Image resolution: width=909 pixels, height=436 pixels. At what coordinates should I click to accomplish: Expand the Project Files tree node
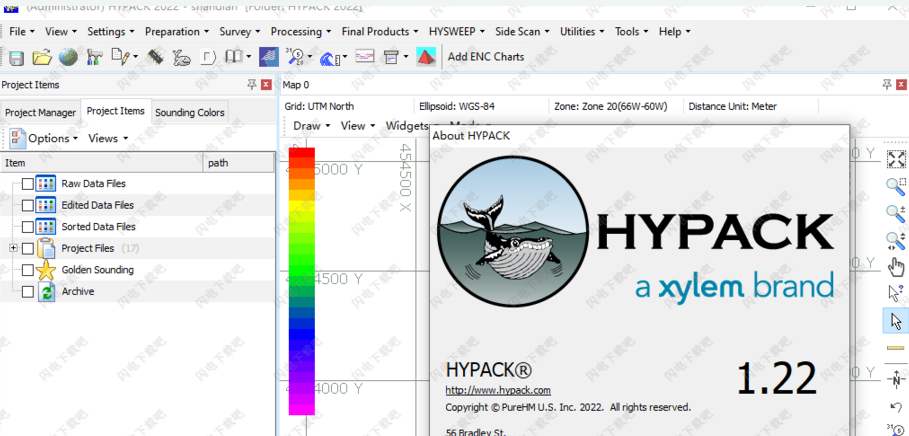13,248
